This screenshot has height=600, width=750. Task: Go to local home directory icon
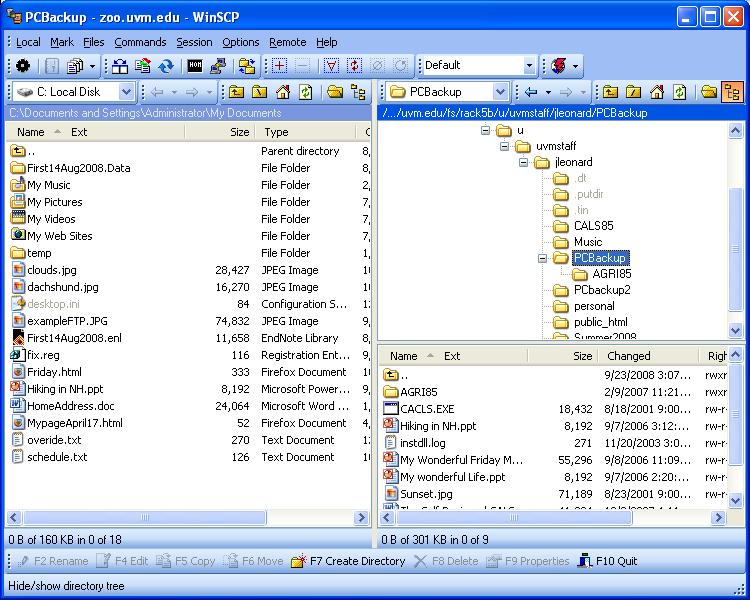(x=283, y=91)
